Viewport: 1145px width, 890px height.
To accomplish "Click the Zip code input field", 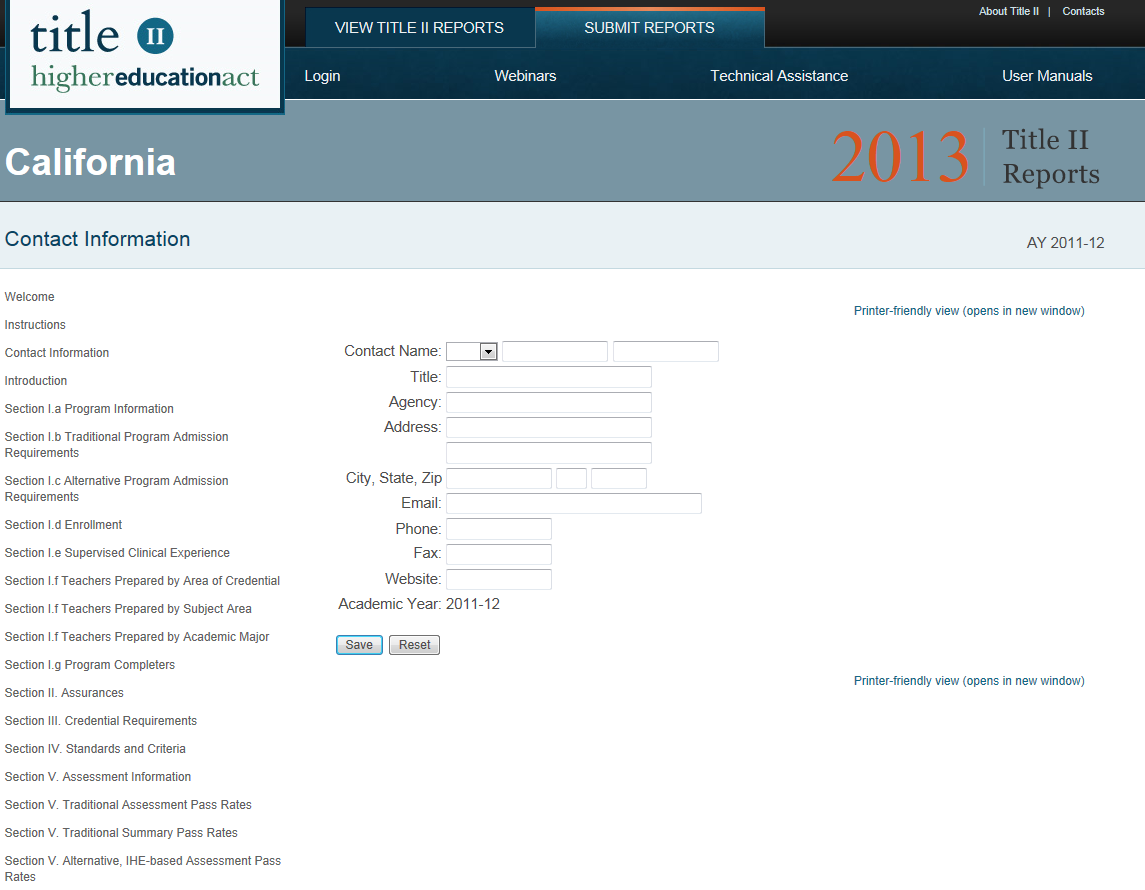I will tap(619, 478).
